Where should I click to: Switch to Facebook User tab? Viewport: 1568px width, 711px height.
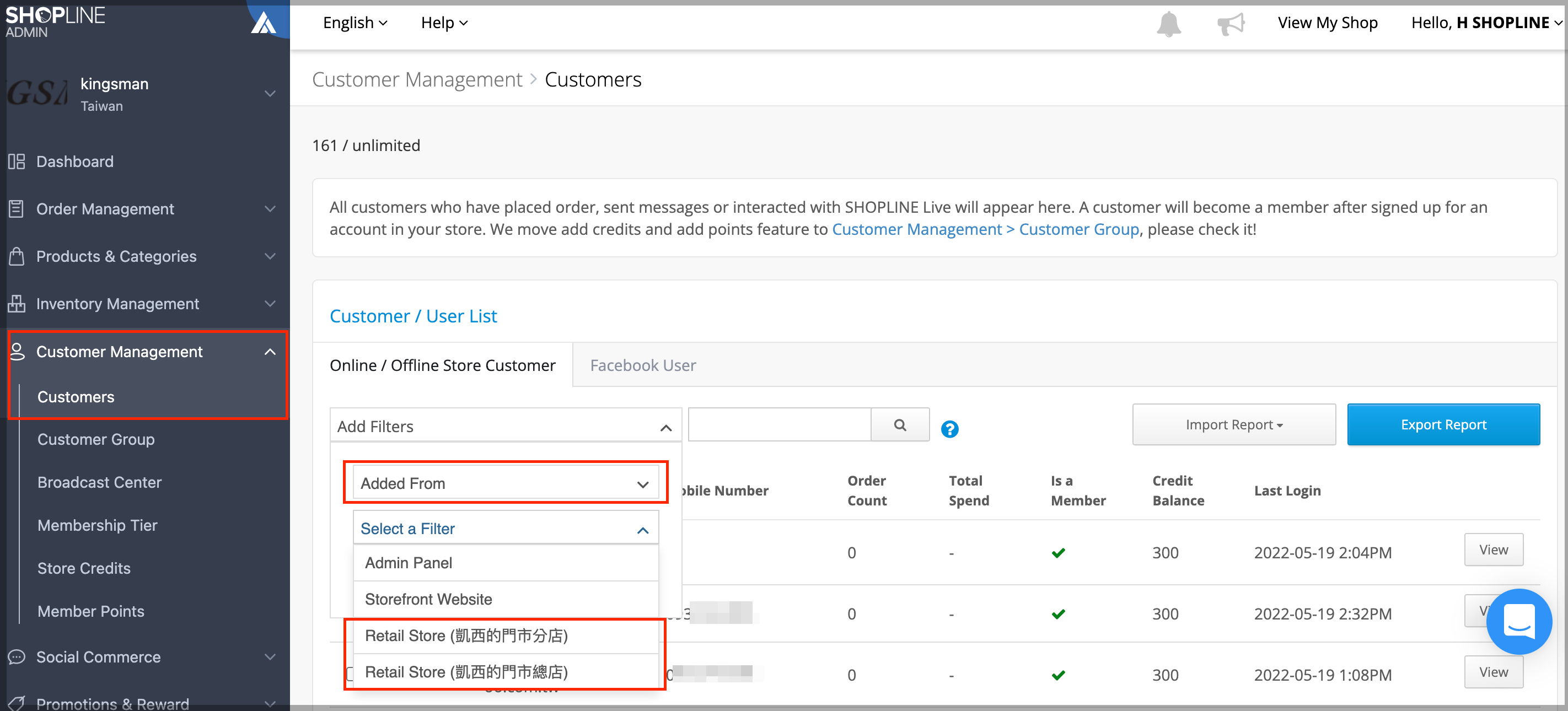pyautogui.click(x=643, y=365)
